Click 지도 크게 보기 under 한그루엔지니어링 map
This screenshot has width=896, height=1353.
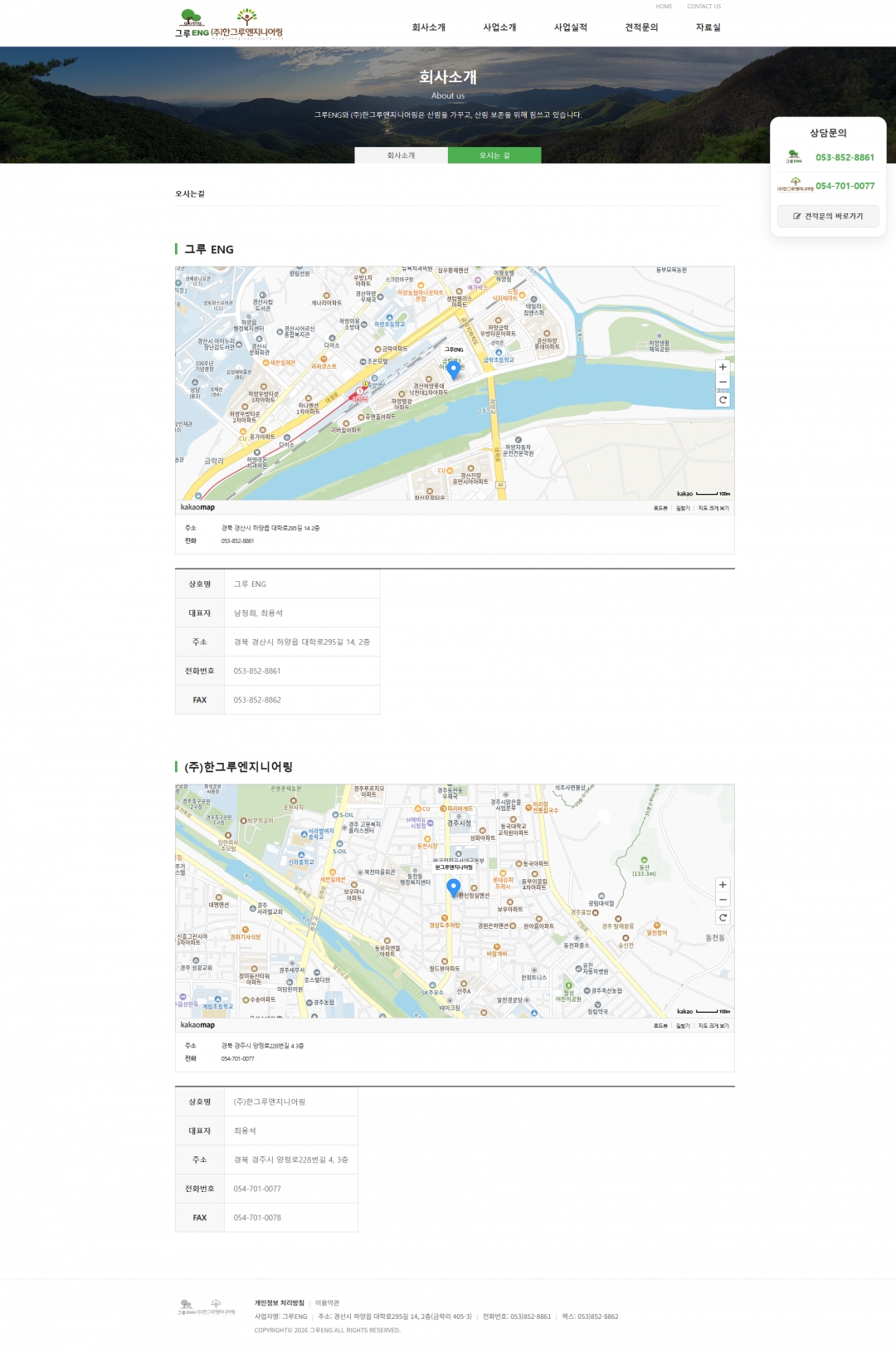(713, 1026)
